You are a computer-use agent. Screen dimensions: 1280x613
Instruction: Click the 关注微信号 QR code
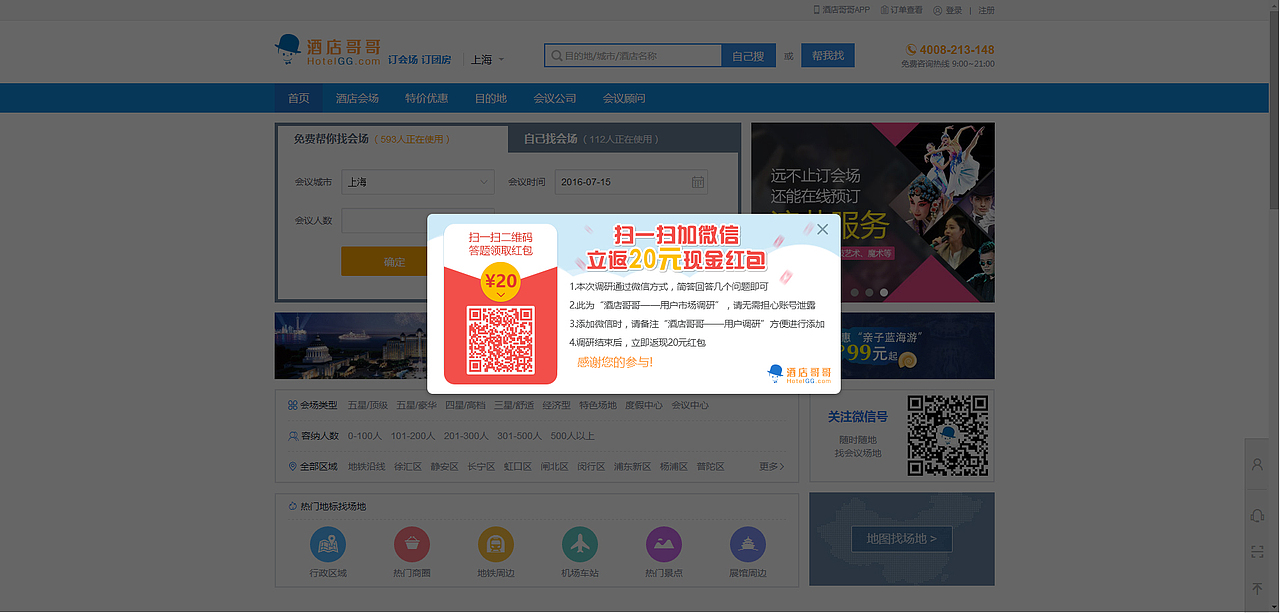(x=947, y=436)
